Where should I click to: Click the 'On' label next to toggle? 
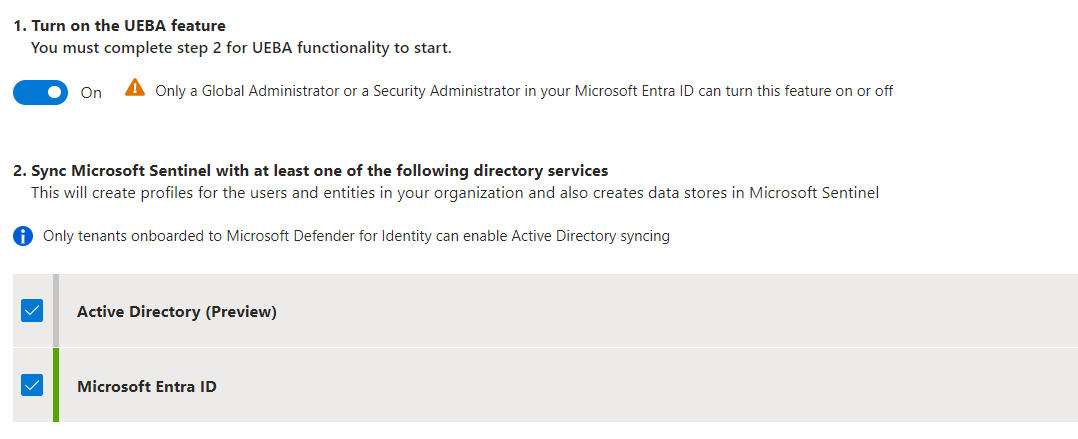tap(91, 93)
